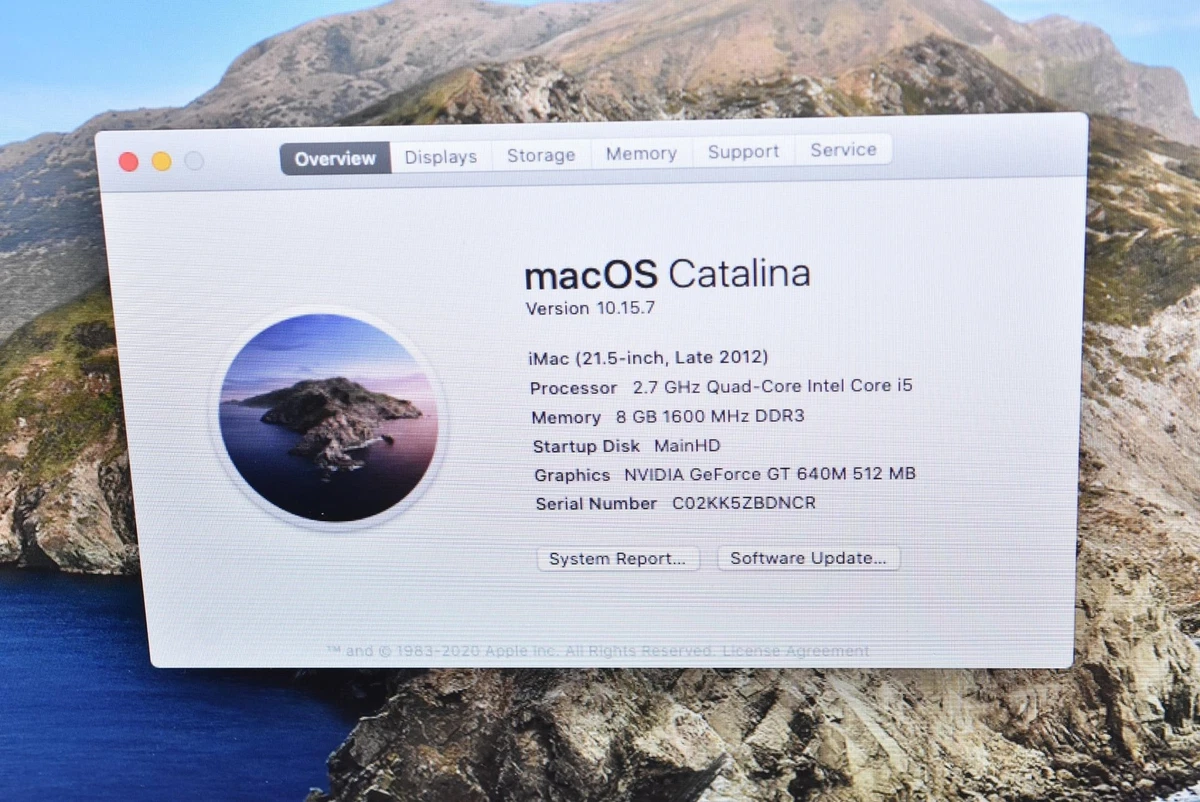Click the macOS Catalina island logo
The height and width of the screenshot is (802, 1200).
(328, 418)
